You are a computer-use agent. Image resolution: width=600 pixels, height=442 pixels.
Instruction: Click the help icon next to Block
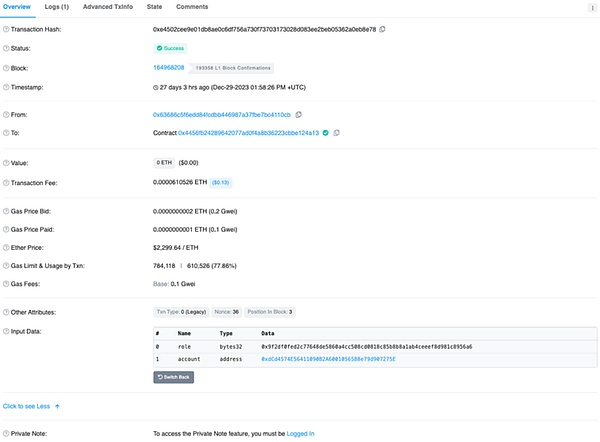[6, 67]
